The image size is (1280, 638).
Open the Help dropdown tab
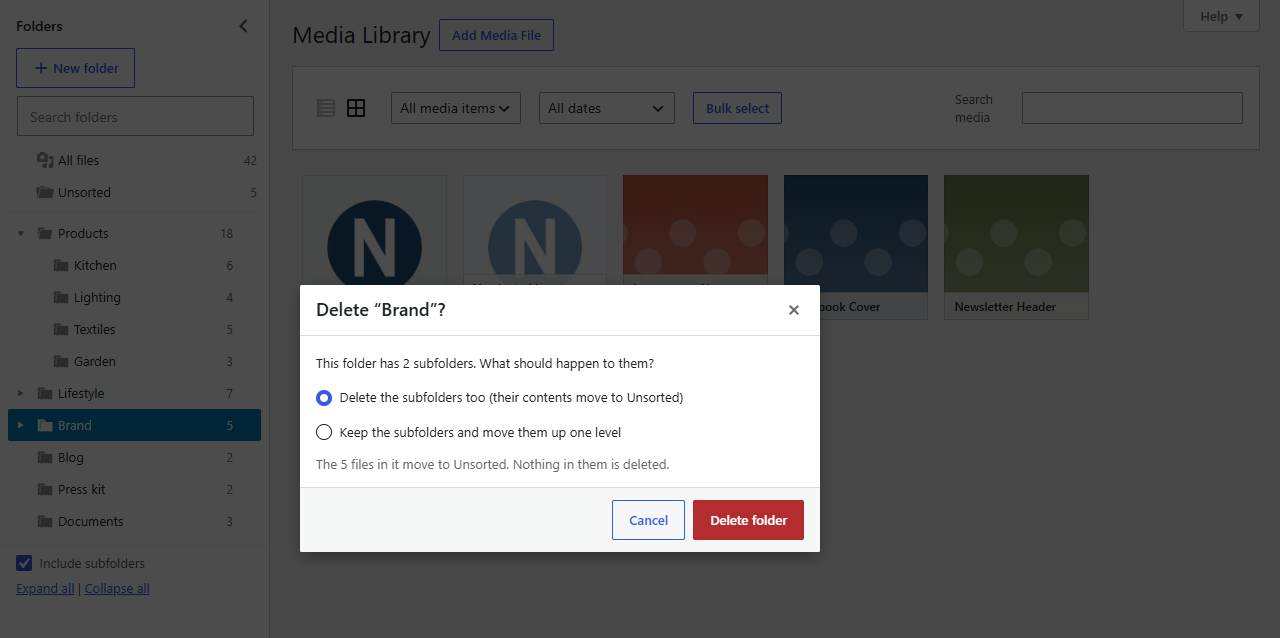1221,16
